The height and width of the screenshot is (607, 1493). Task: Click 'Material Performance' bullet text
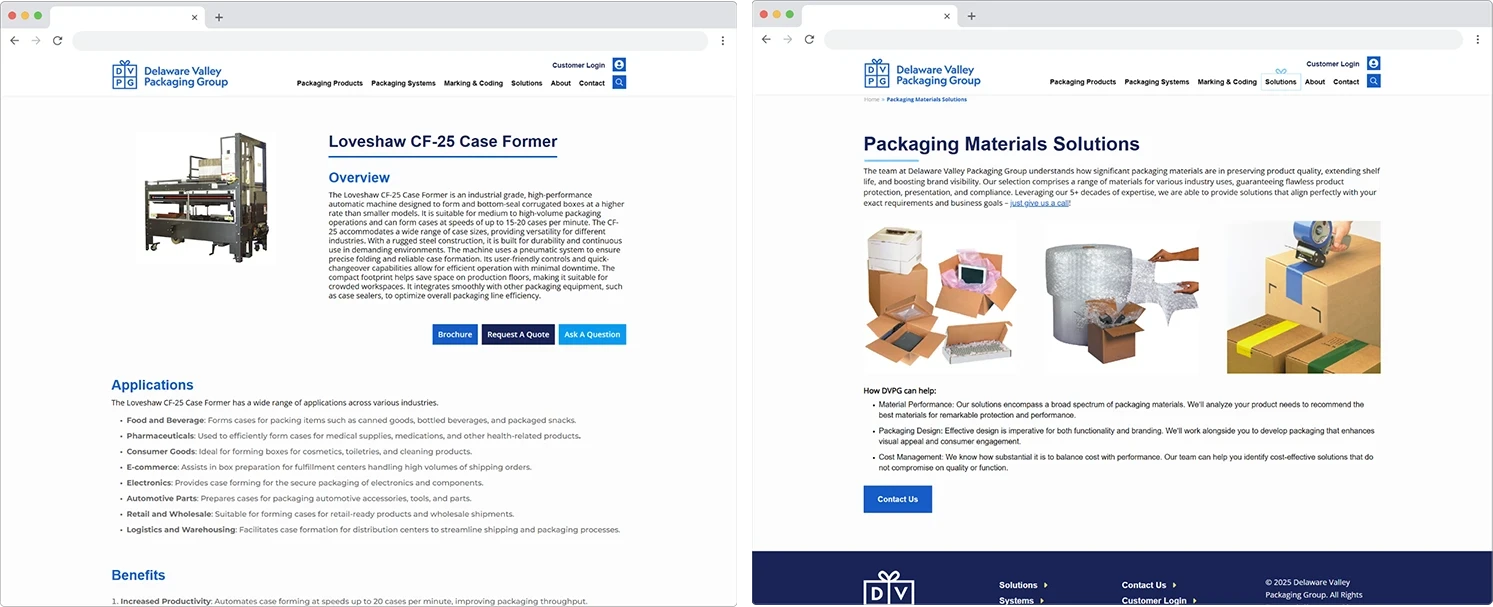1121,410
